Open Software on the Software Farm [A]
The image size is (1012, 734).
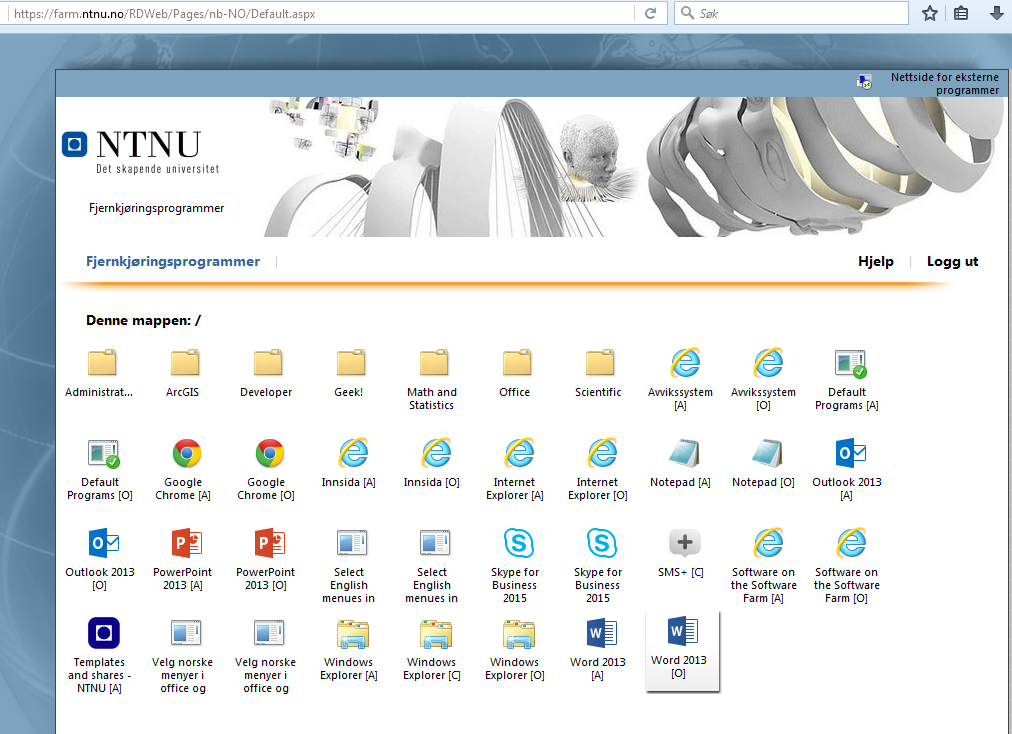click(765, 566)
